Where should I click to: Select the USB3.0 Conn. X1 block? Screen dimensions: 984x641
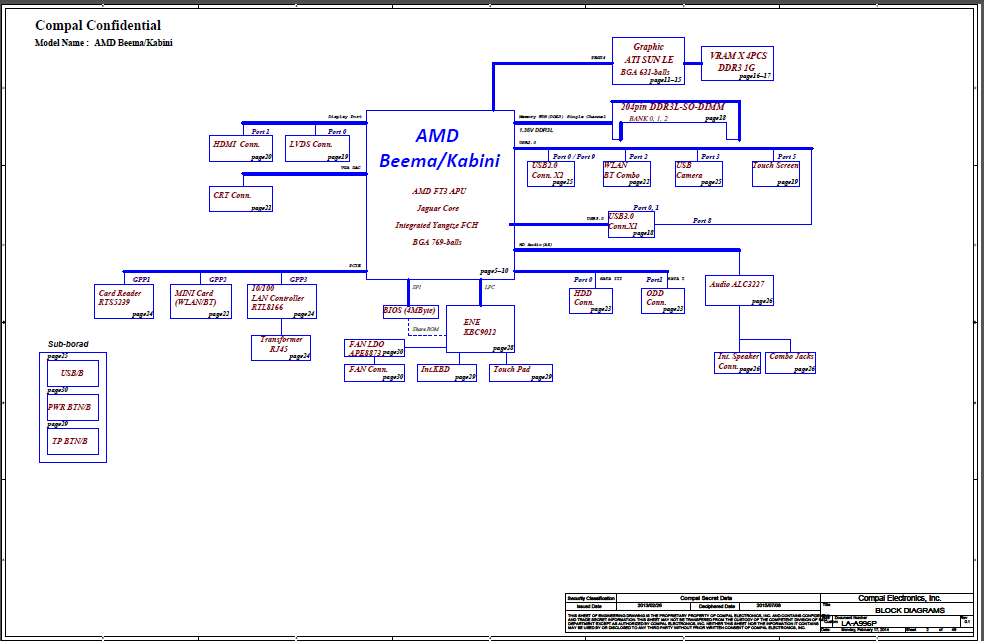coord(631,224)
